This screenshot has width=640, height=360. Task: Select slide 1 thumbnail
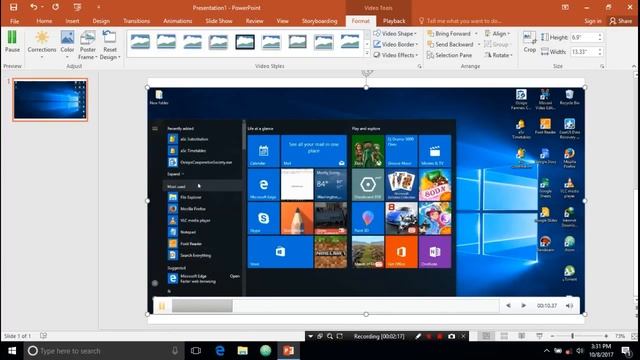(50, 100)
